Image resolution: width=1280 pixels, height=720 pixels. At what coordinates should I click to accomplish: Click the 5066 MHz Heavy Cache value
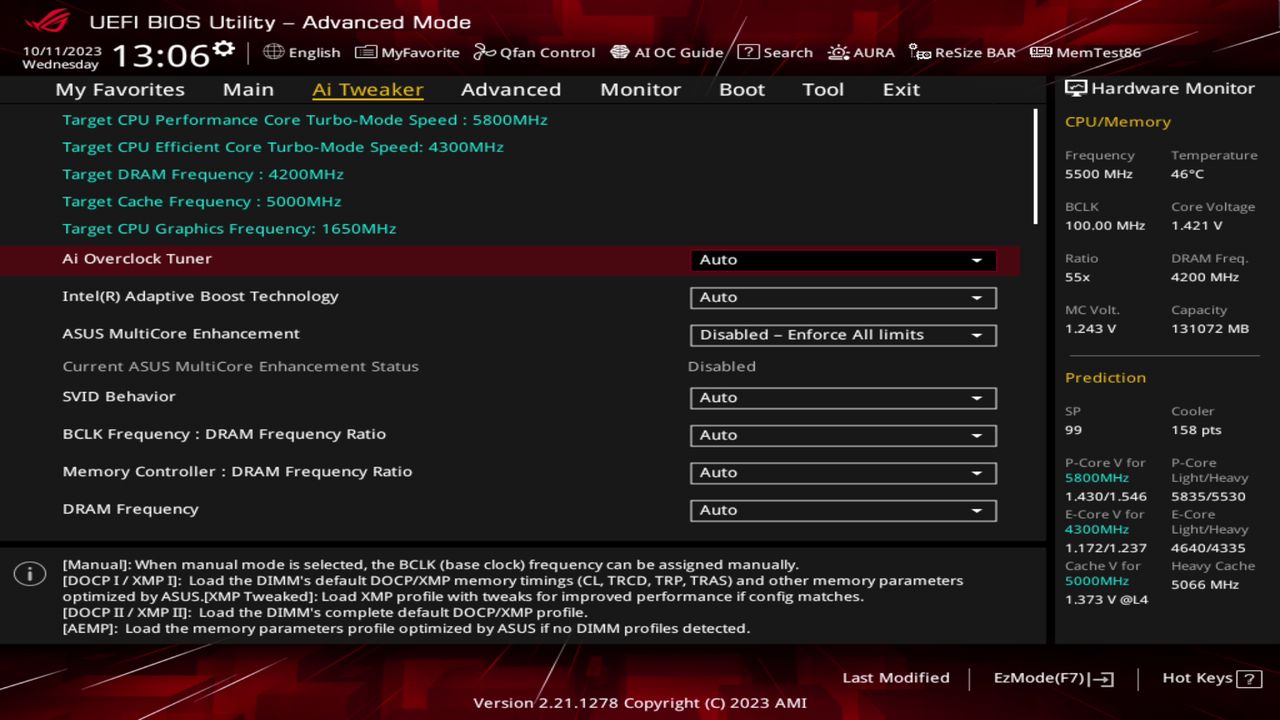click(1205, 584)
